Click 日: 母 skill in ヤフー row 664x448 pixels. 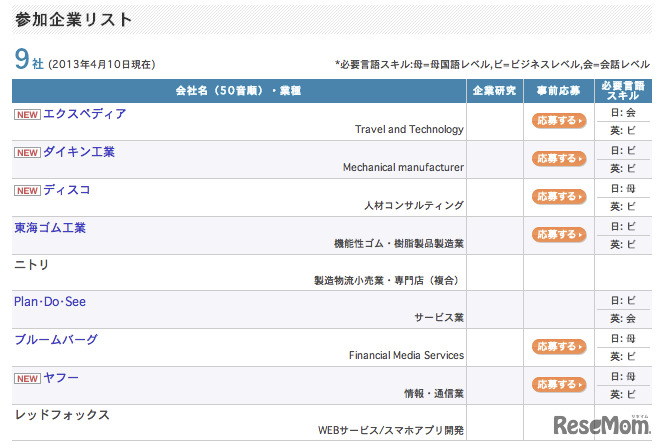point(623,376)
